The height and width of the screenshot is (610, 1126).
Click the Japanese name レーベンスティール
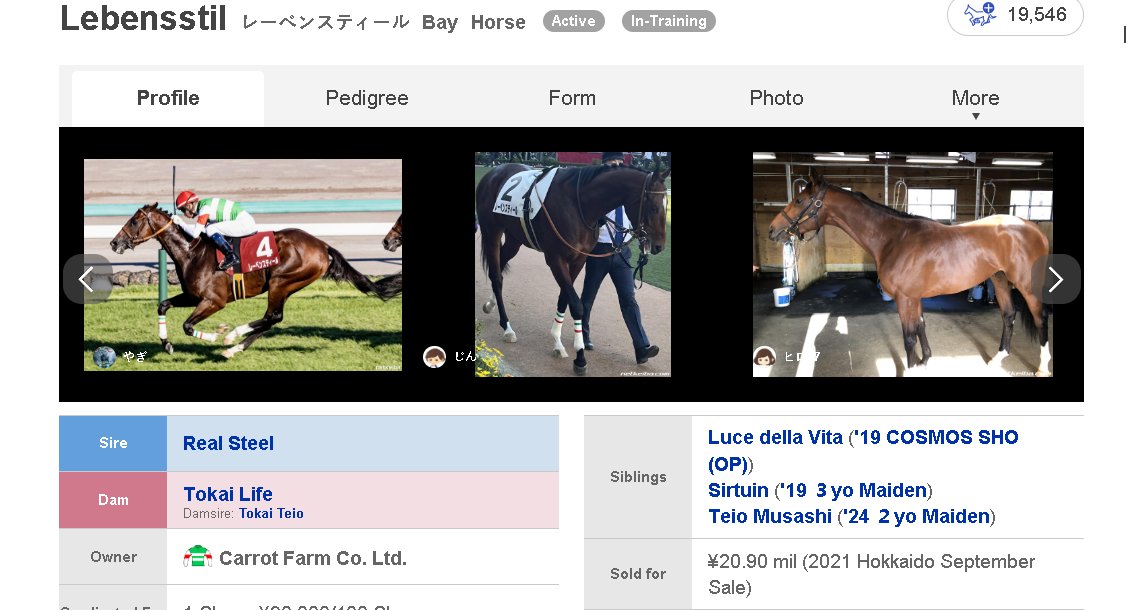pyautogui.click(x=326, y=22)
